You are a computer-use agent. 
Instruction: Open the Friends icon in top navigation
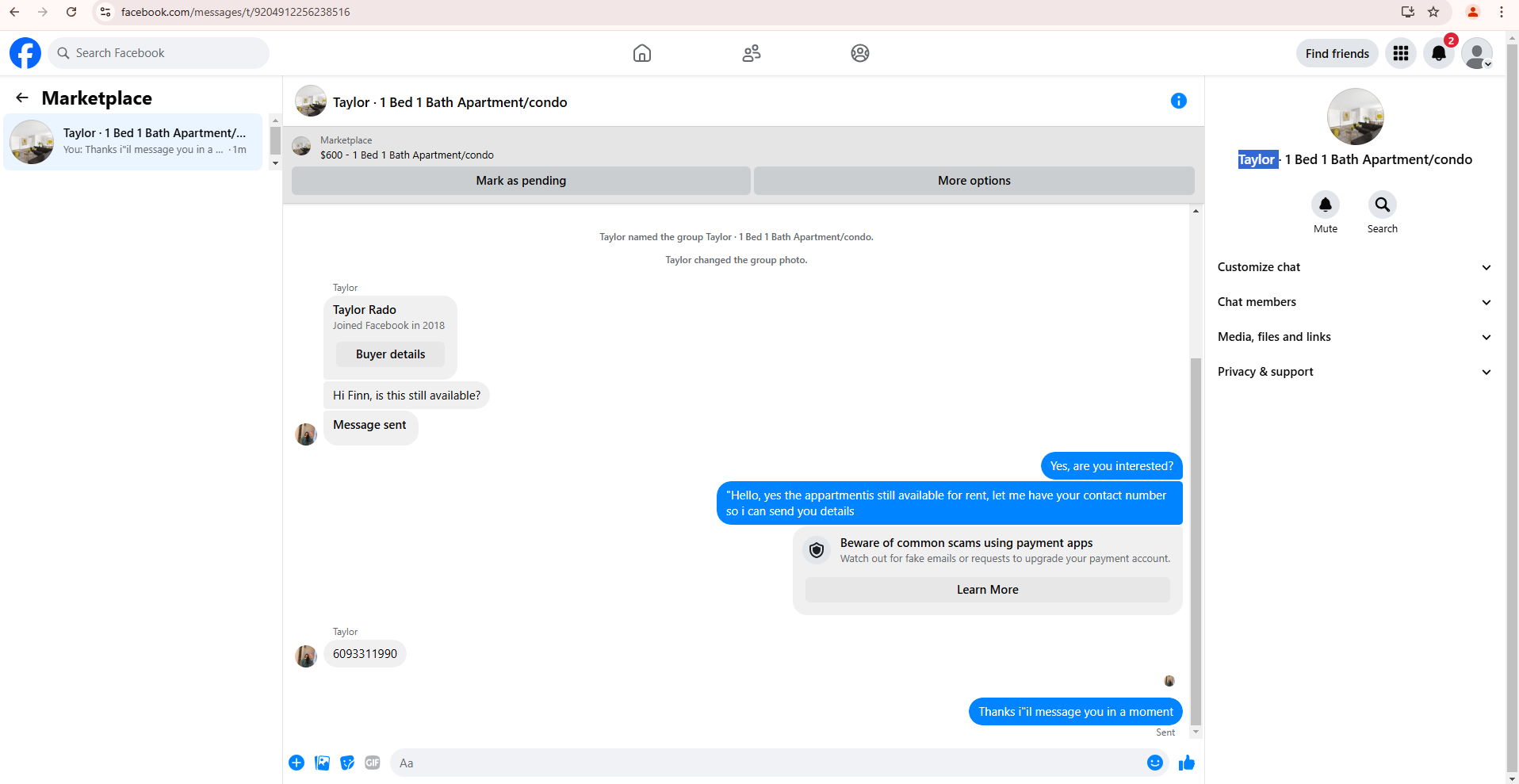[x=752, y=53]
